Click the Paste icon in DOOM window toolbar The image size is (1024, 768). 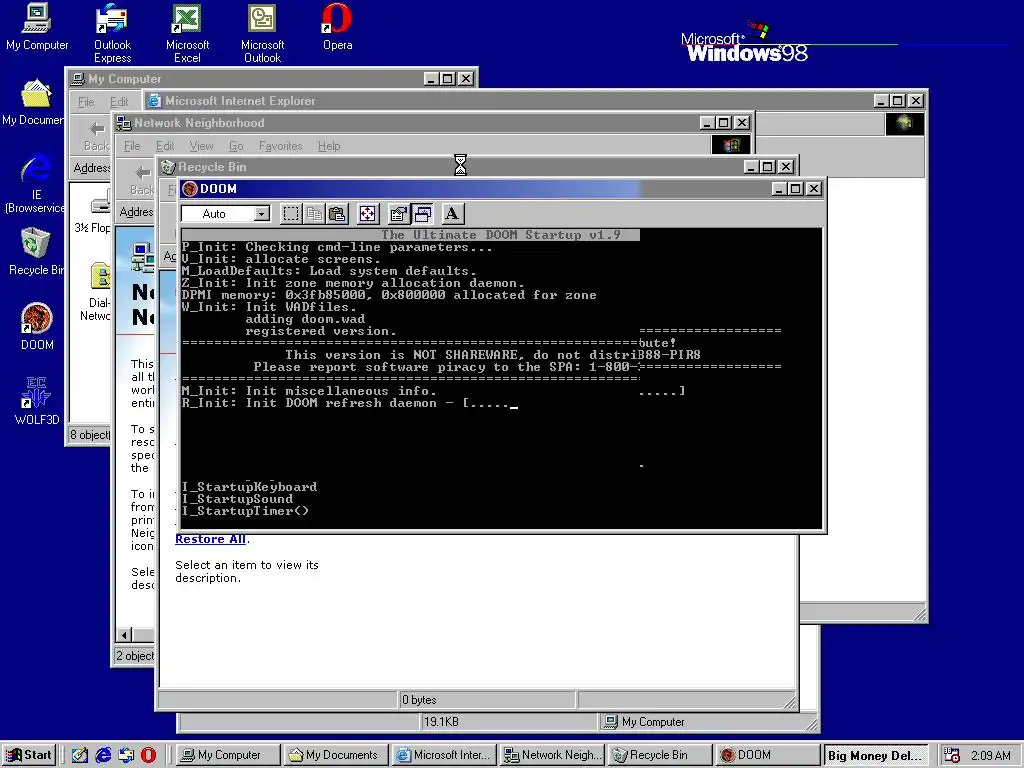click(337, 214)
